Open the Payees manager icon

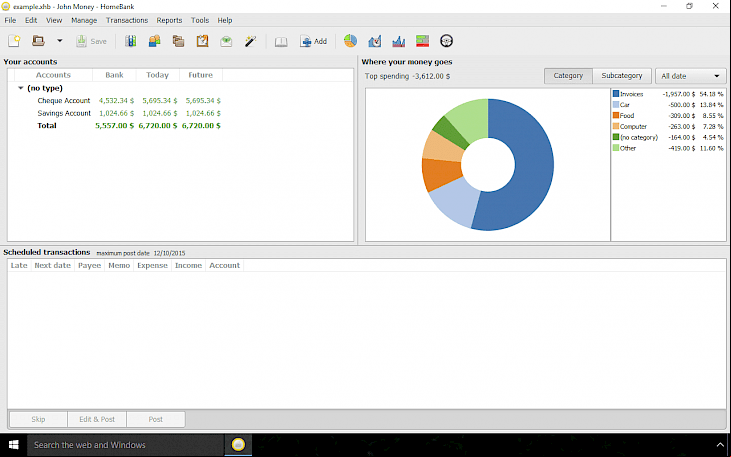click(x=154, y=41)
